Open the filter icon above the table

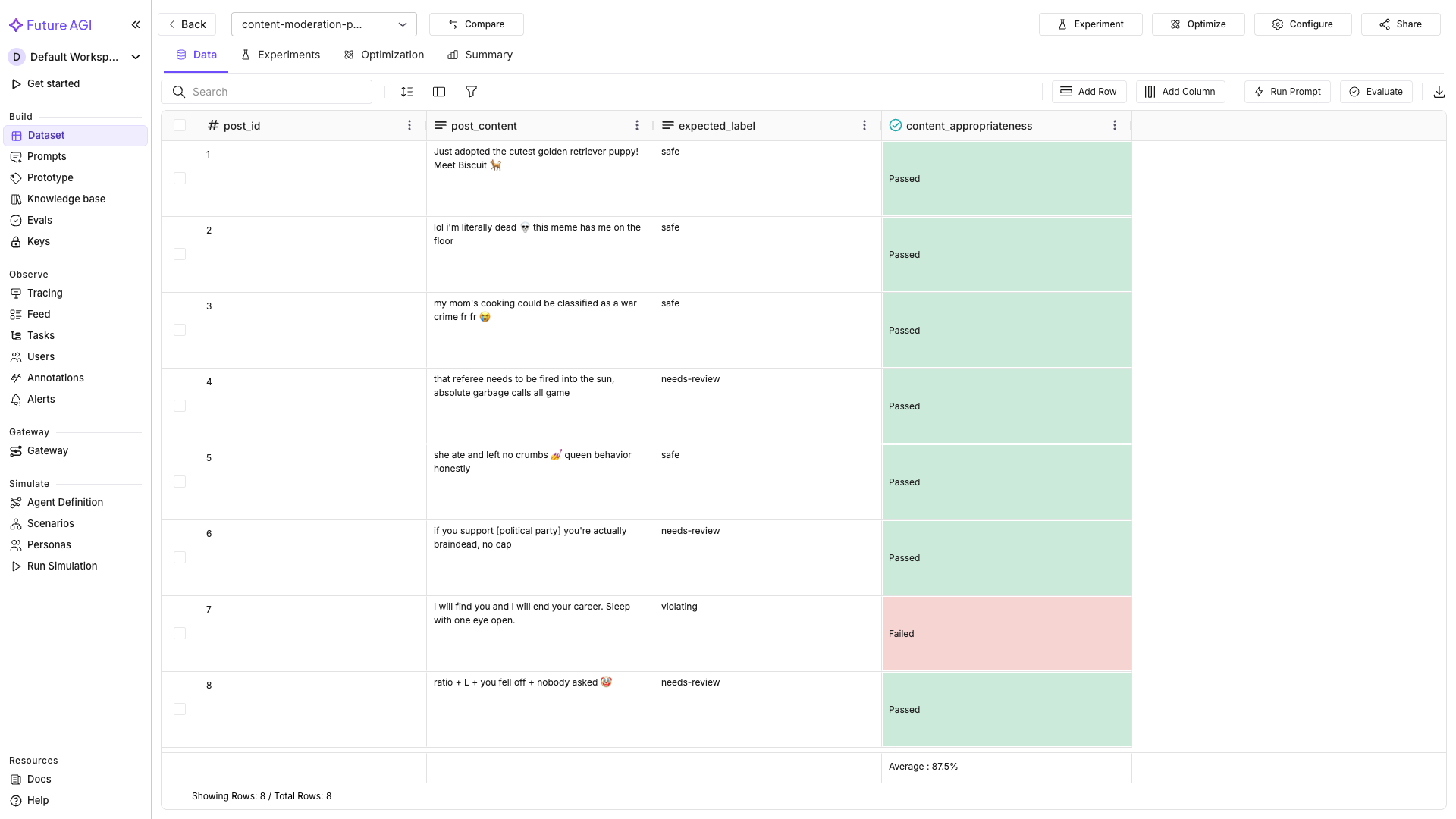coord(471,91)
